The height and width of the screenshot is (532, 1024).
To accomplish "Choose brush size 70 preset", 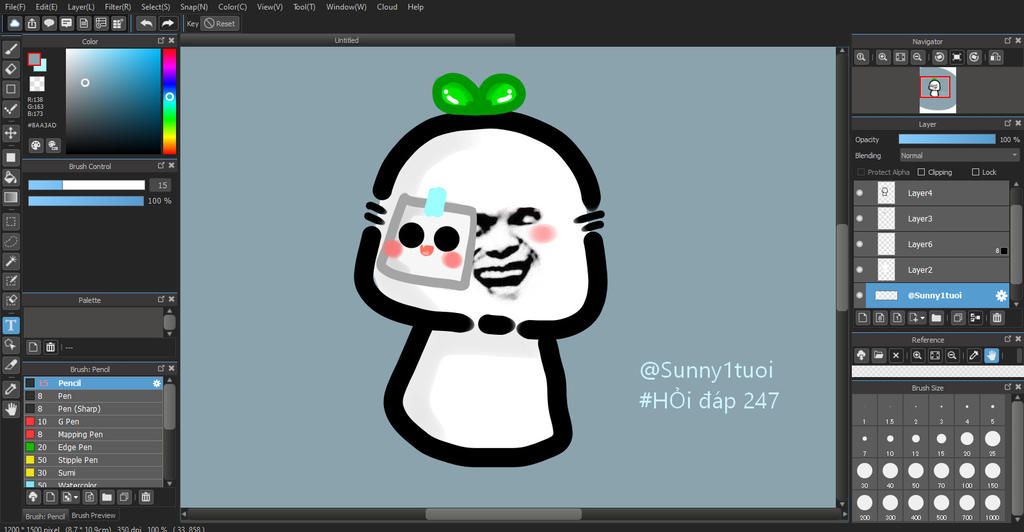I will [941, 474].
